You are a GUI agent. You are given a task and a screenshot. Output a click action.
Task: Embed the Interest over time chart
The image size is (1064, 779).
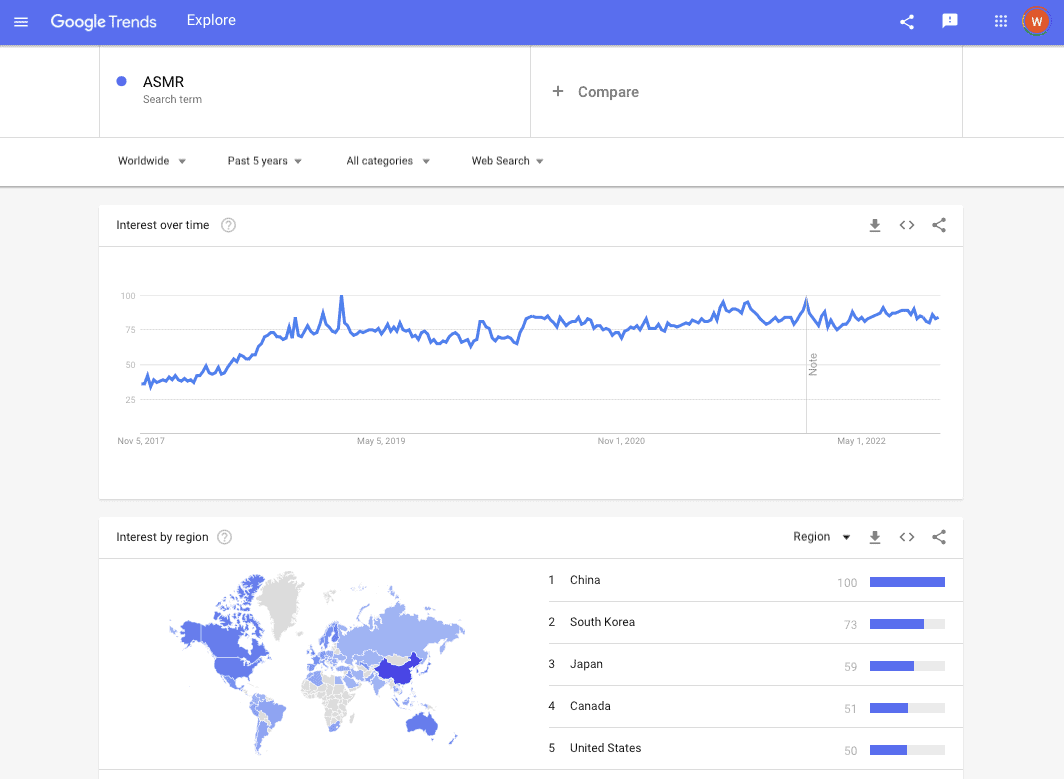907,225
